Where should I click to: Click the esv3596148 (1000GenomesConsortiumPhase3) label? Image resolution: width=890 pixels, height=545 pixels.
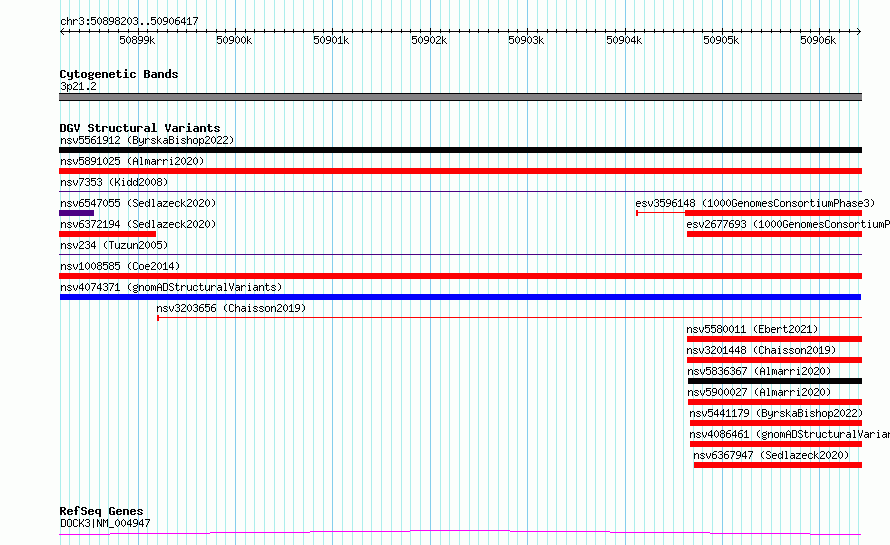pos(755,203)
